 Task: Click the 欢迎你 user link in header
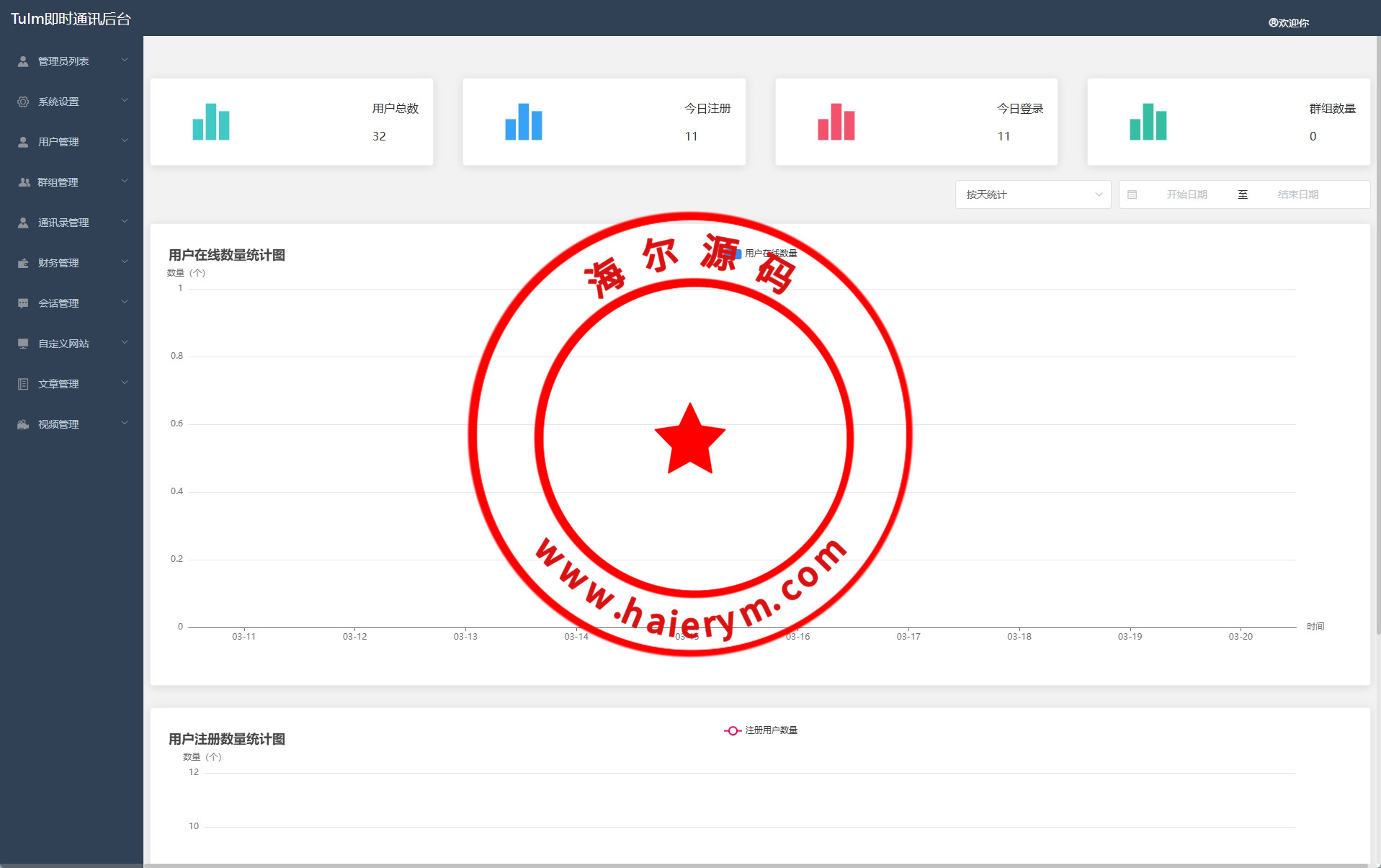(1289, 23)
